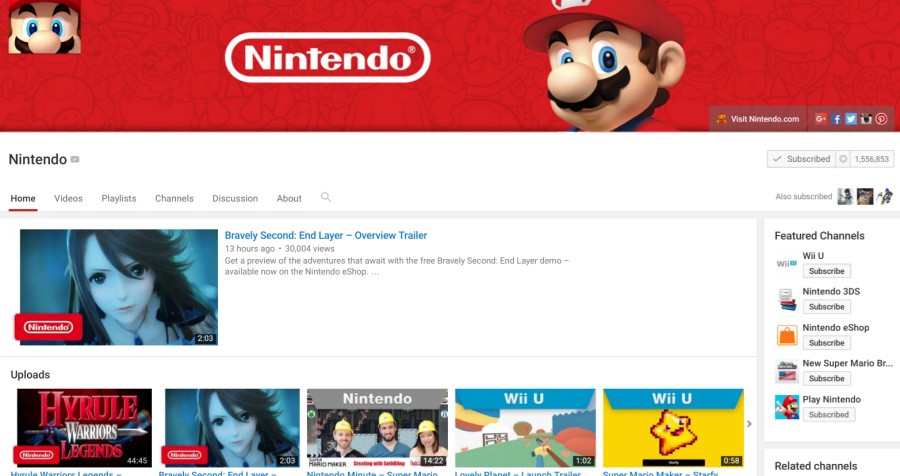
Task: Subscribe to Nintendo 3DS channel
Action: click(827, 307)
